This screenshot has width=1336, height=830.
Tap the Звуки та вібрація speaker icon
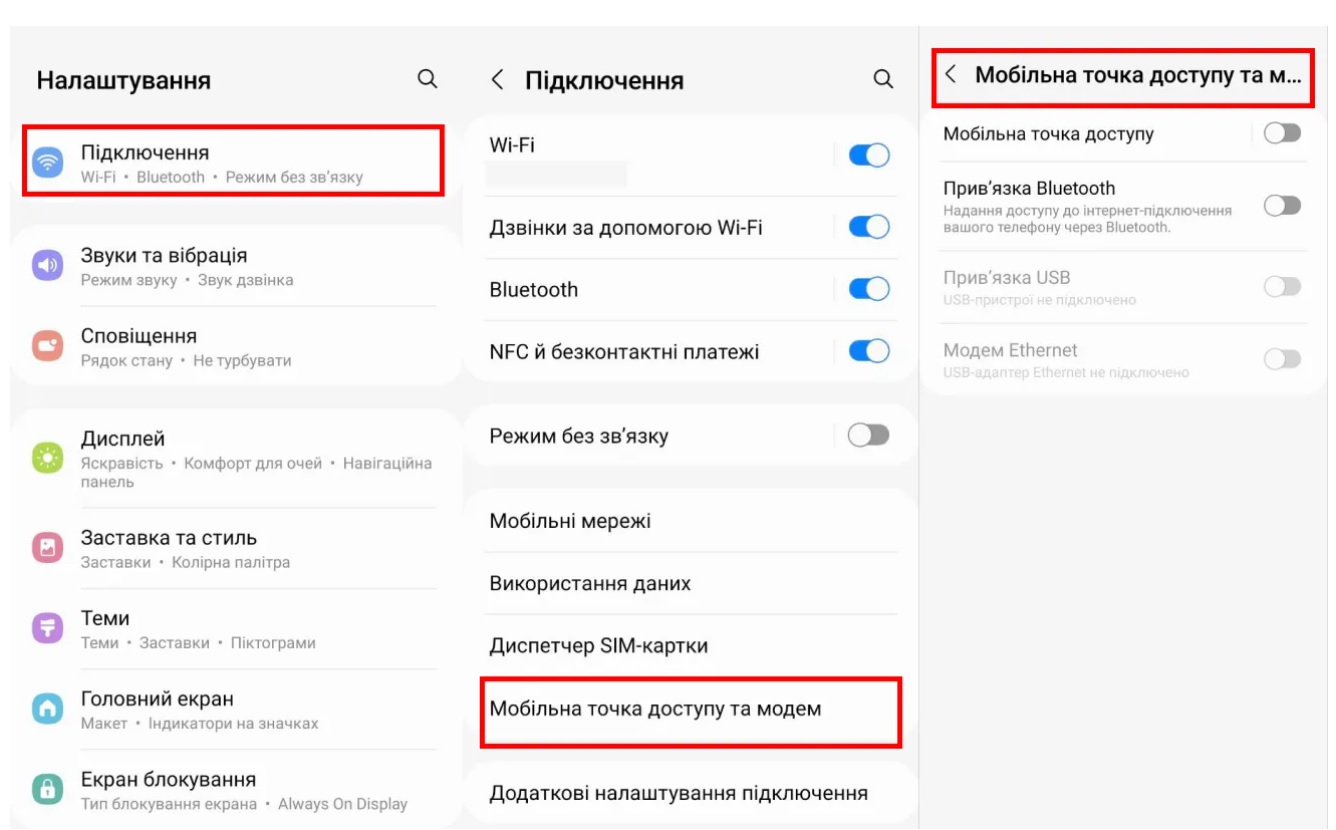click(48, 266)
